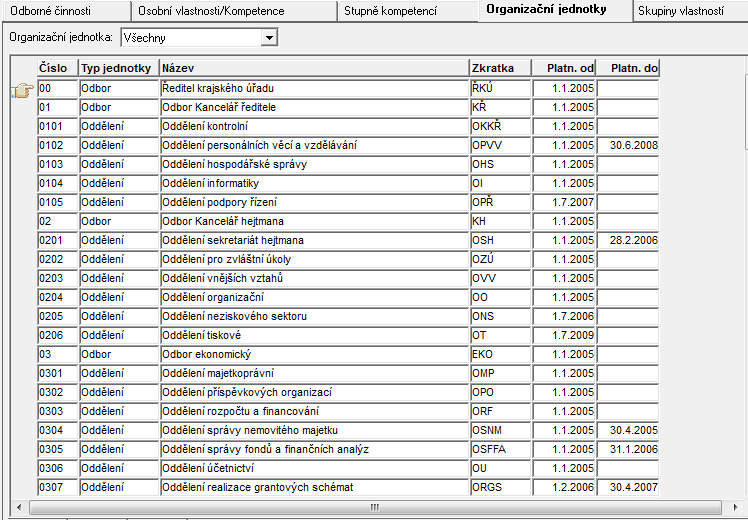Click the horizontal scrollbar thumb
The width and height of the screenshot is (748, 520).
point(375,507)
